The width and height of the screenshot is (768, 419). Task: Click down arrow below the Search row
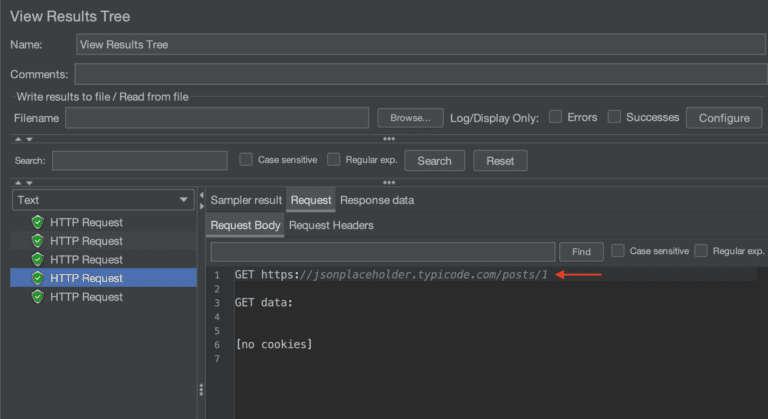pyautogui.click(x=29, y=183)
